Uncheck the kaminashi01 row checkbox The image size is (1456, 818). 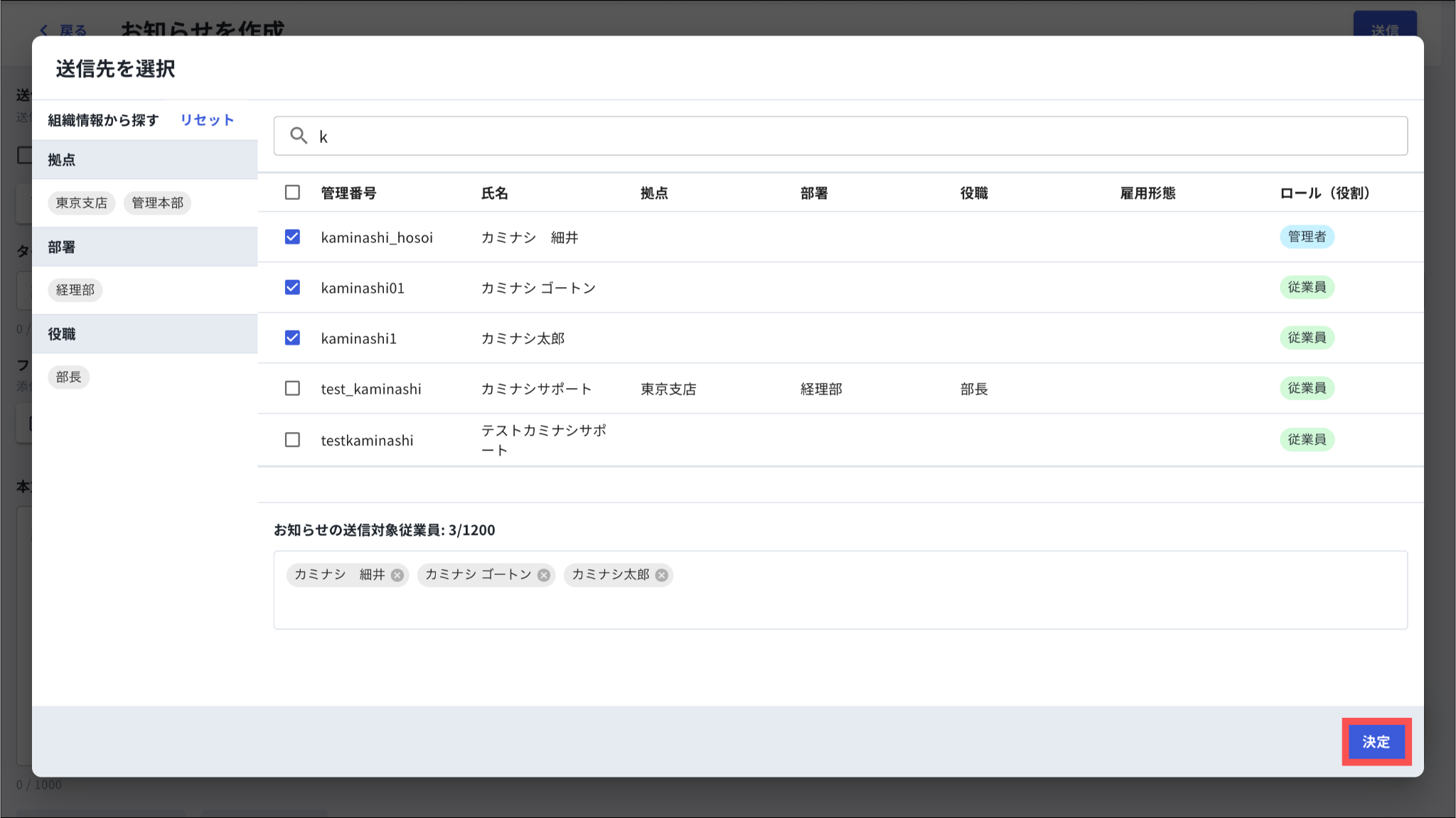pyautogui.click(x=292, y=287)
